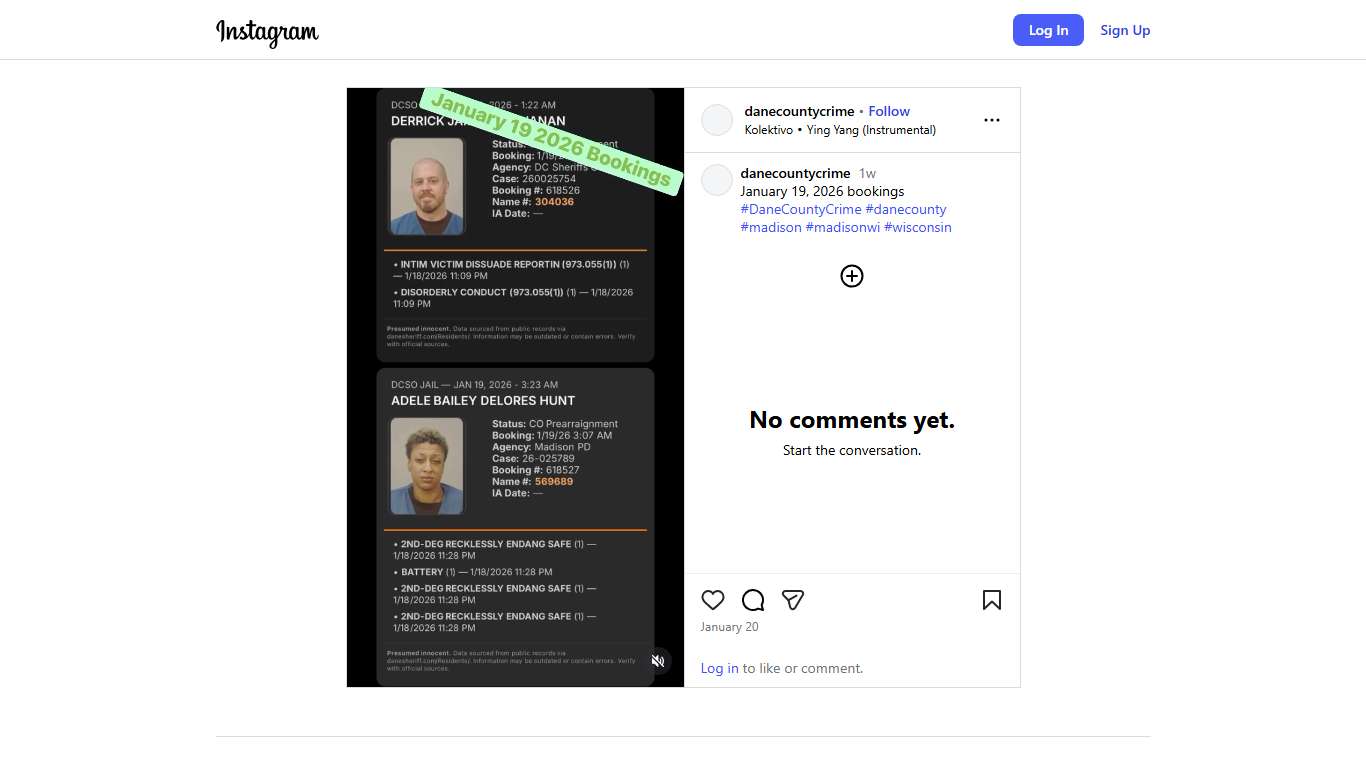
Task: Like the post with the heart icon
Action: pyautogui.click(x=713, y=600)
